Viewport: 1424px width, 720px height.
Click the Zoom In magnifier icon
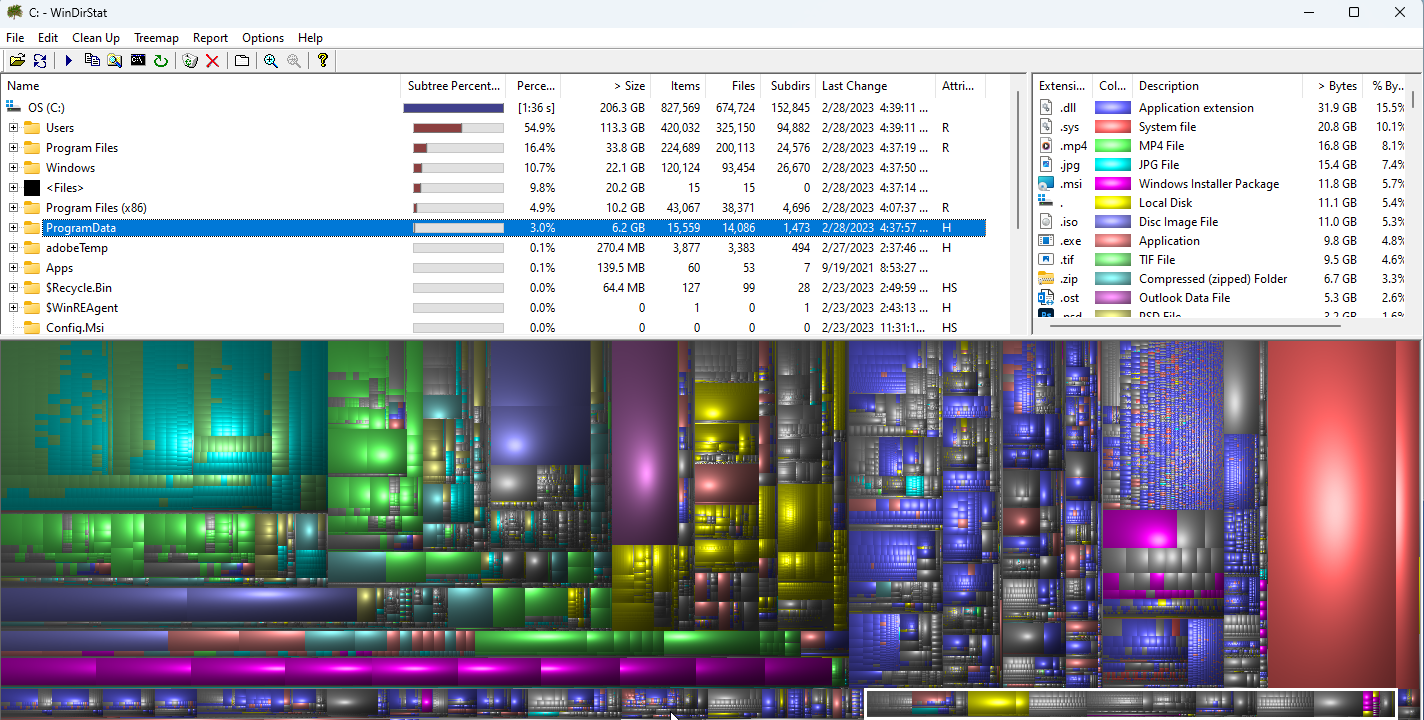[271, 61]
